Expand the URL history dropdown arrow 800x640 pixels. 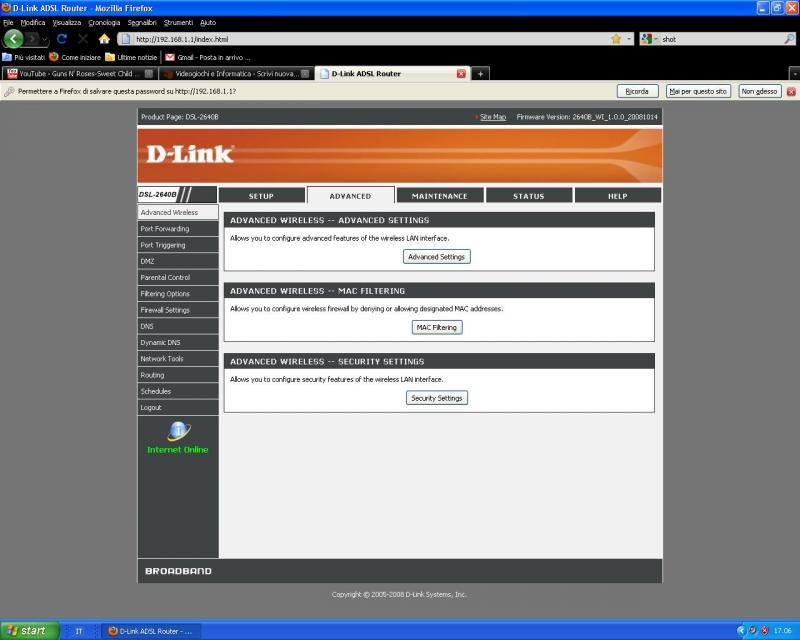(629, 39)
